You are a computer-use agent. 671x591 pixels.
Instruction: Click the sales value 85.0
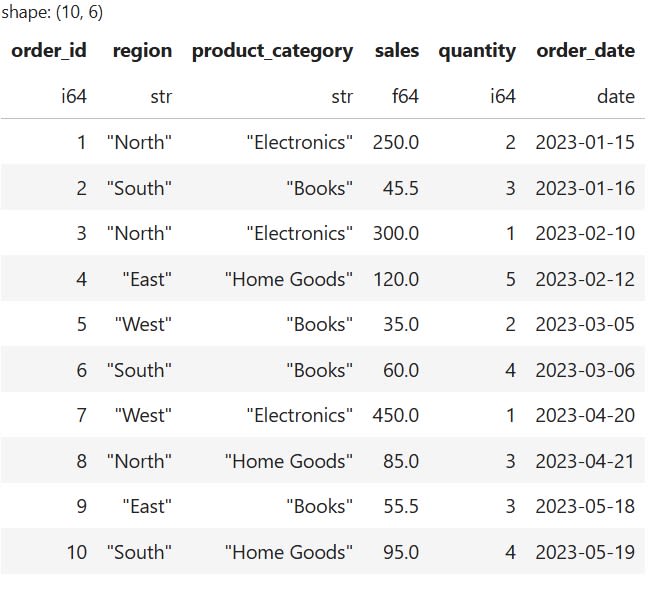[x=401, y=461]
